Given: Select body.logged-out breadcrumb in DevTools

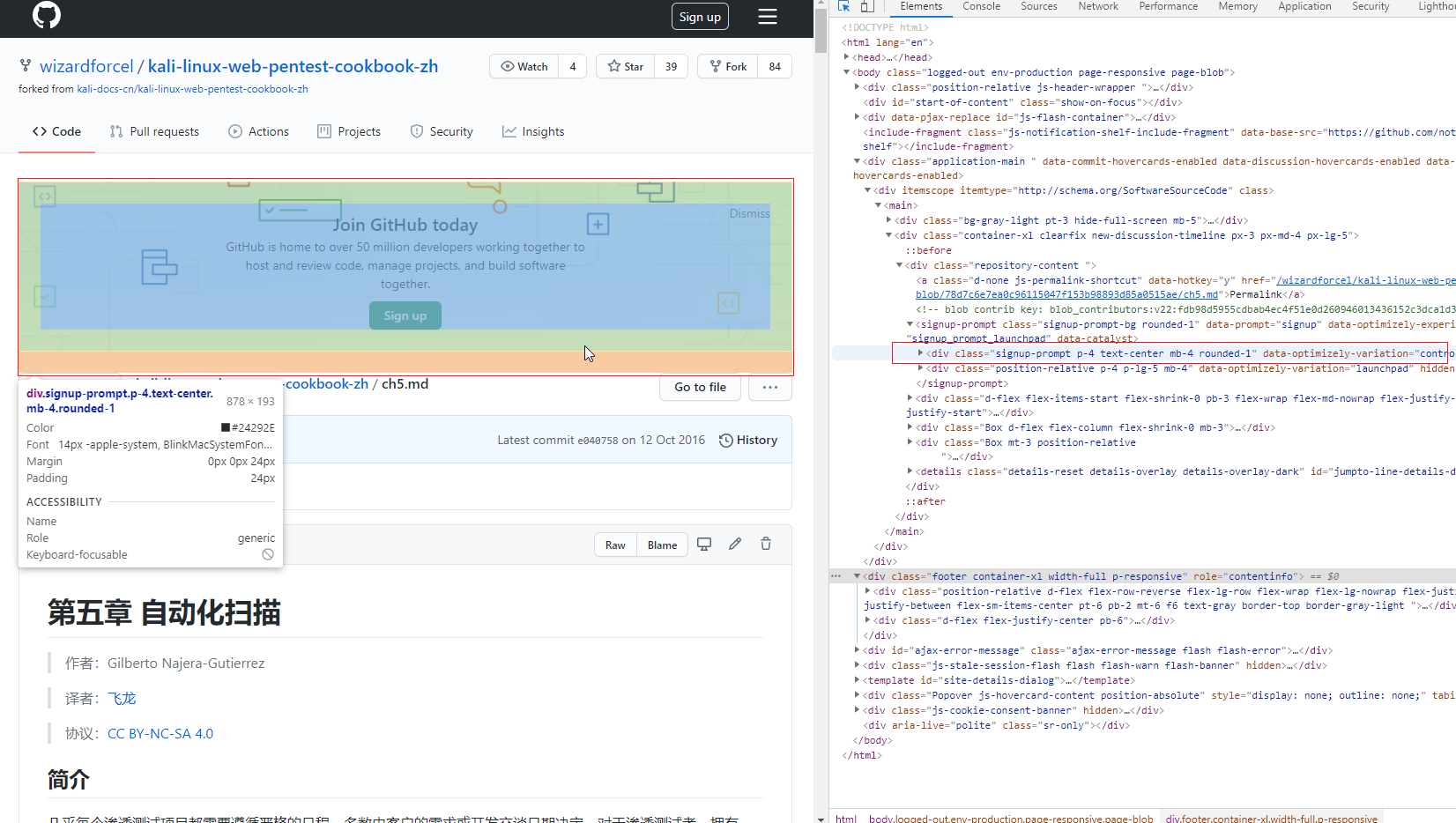Looking at the screenshot, I should [1011, 819].
